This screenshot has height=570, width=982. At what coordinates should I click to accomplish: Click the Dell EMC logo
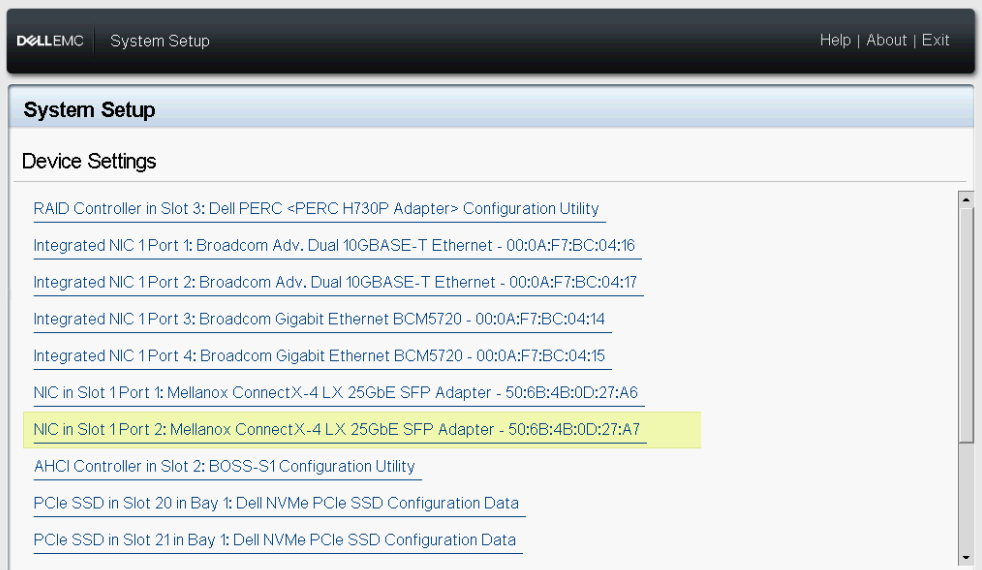pos(50,41)
